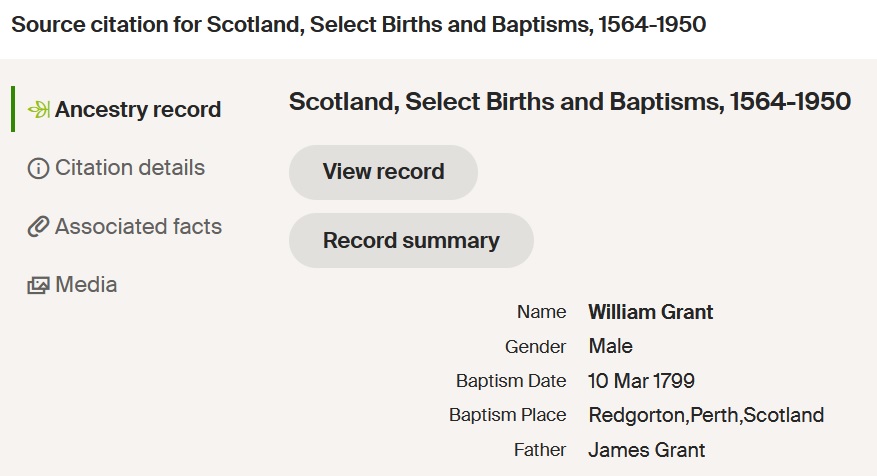Click the Record summary button

click(x=411, y=241)
